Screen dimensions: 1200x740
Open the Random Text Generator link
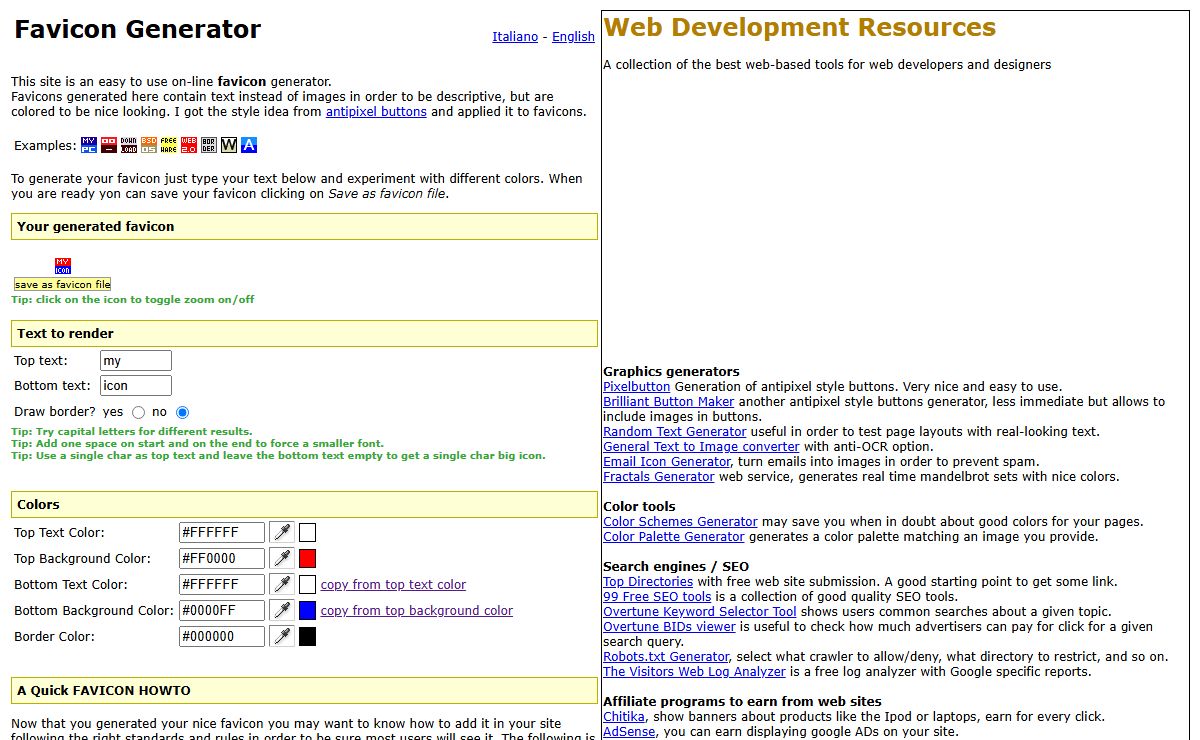[675, 431]
